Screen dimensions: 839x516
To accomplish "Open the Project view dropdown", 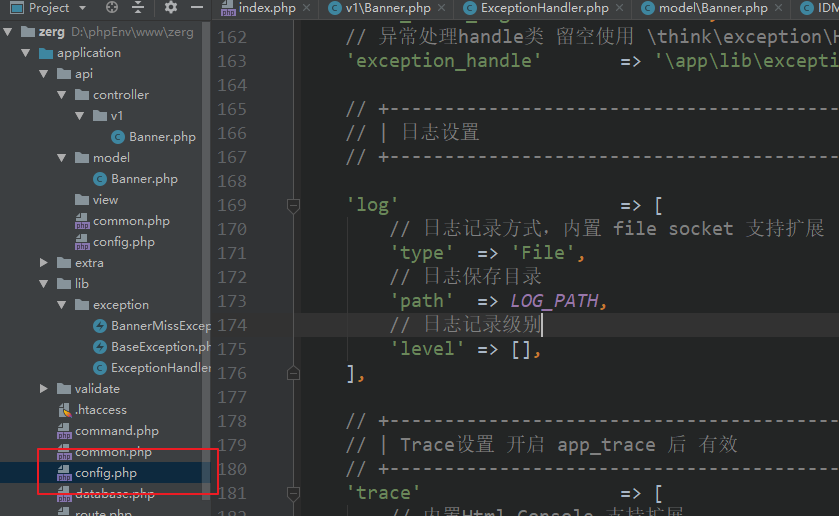I will [82, 8].
